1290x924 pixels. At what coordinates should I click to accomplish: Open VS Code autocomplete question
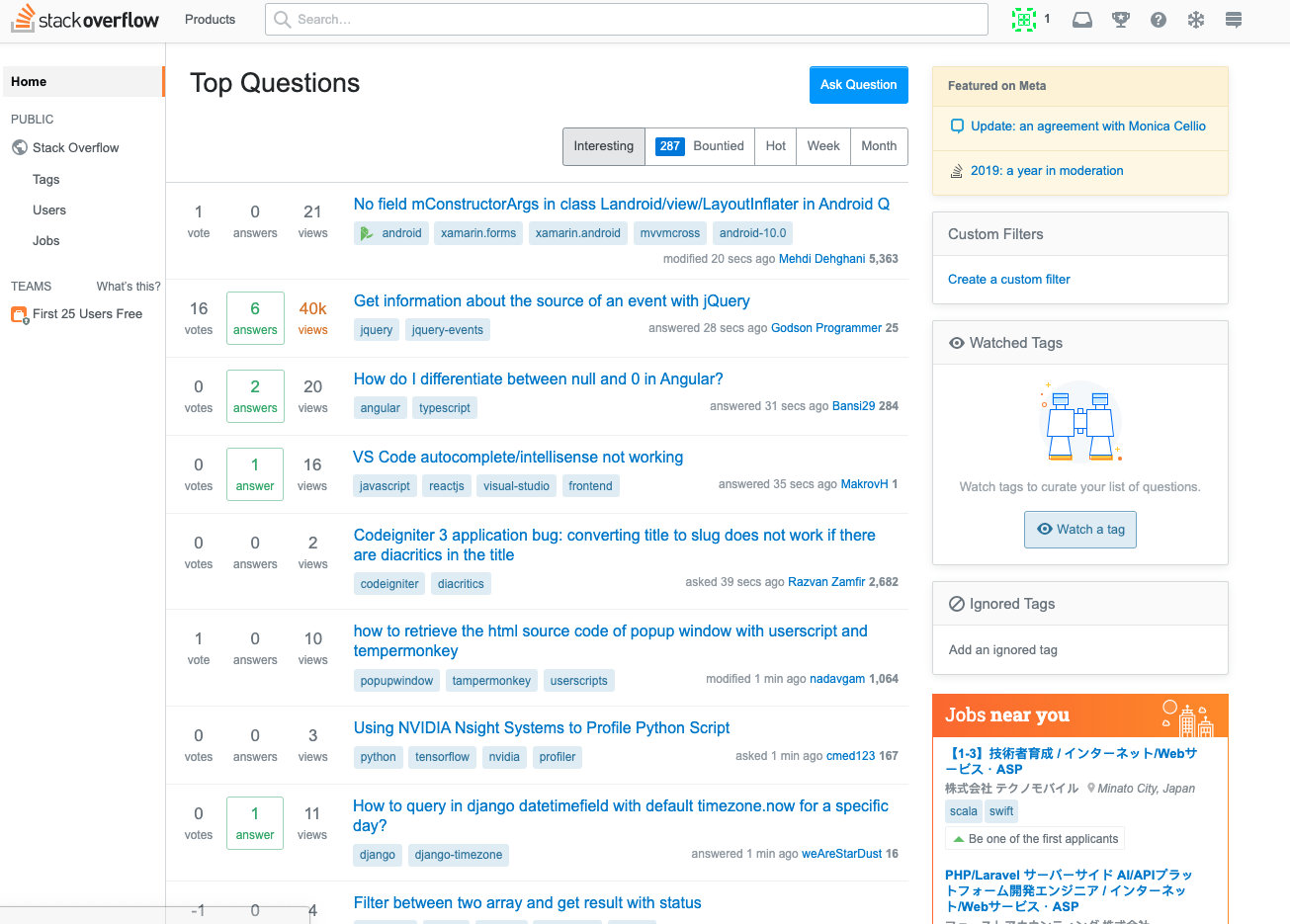tap(518, 458)
